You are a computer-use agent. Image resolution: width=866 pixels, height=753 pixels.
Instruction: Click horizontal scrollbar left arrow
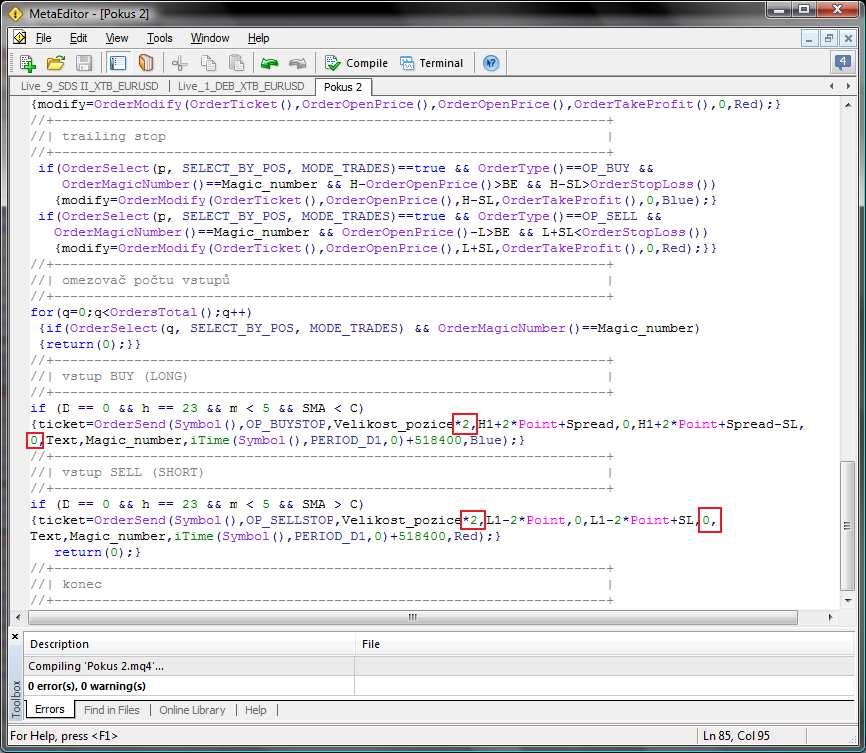tap(18, 617)
